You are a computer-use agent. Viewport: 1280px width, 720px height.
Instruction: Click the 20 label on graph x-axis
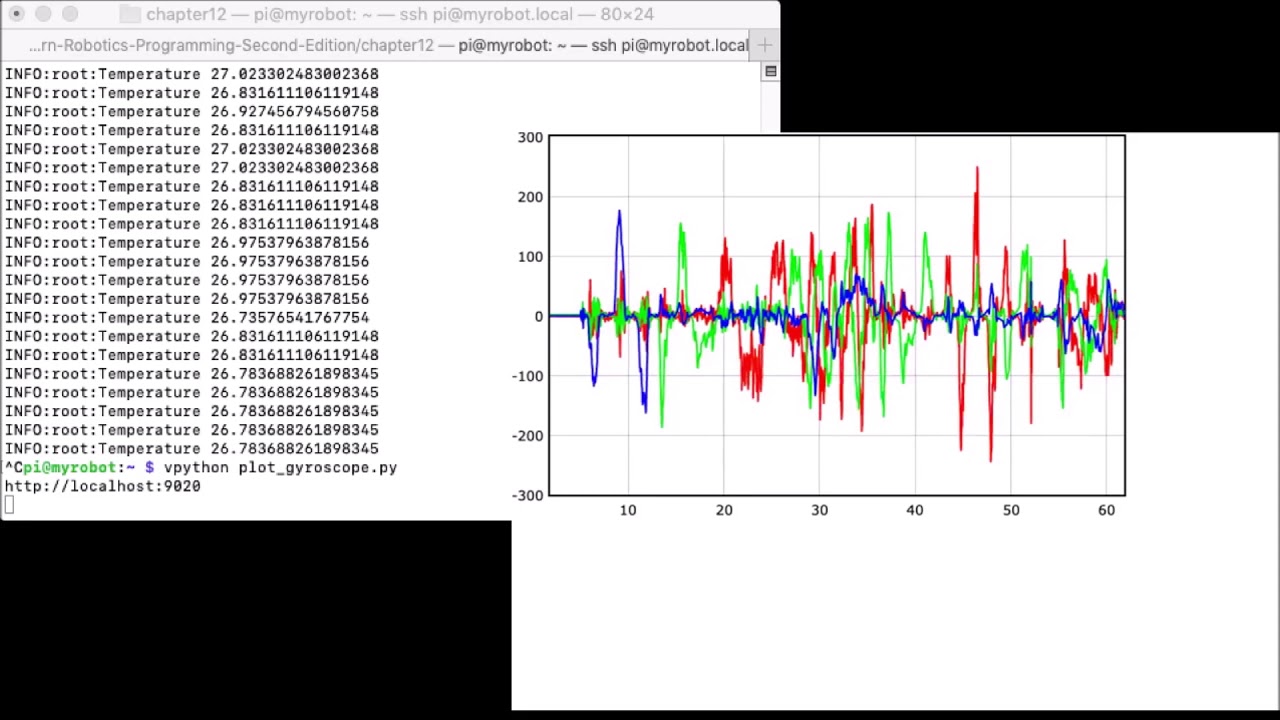724,510
